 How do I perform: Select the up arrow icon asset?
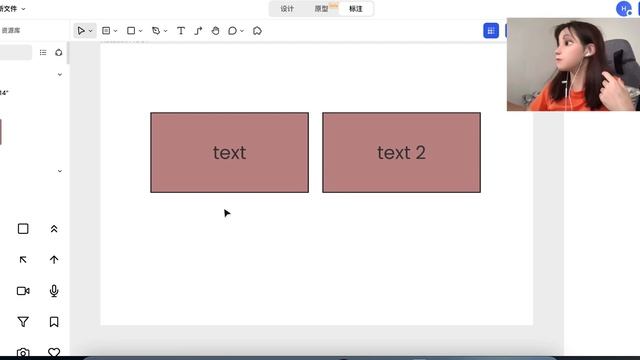54,260
